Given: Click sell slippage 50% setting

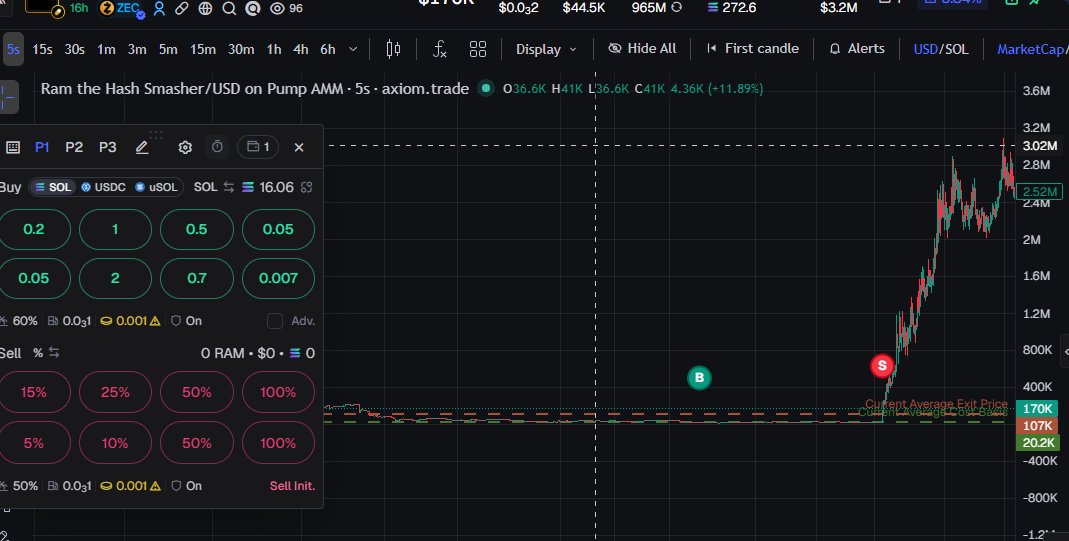Looking at the screenshot, I should 18,486.
